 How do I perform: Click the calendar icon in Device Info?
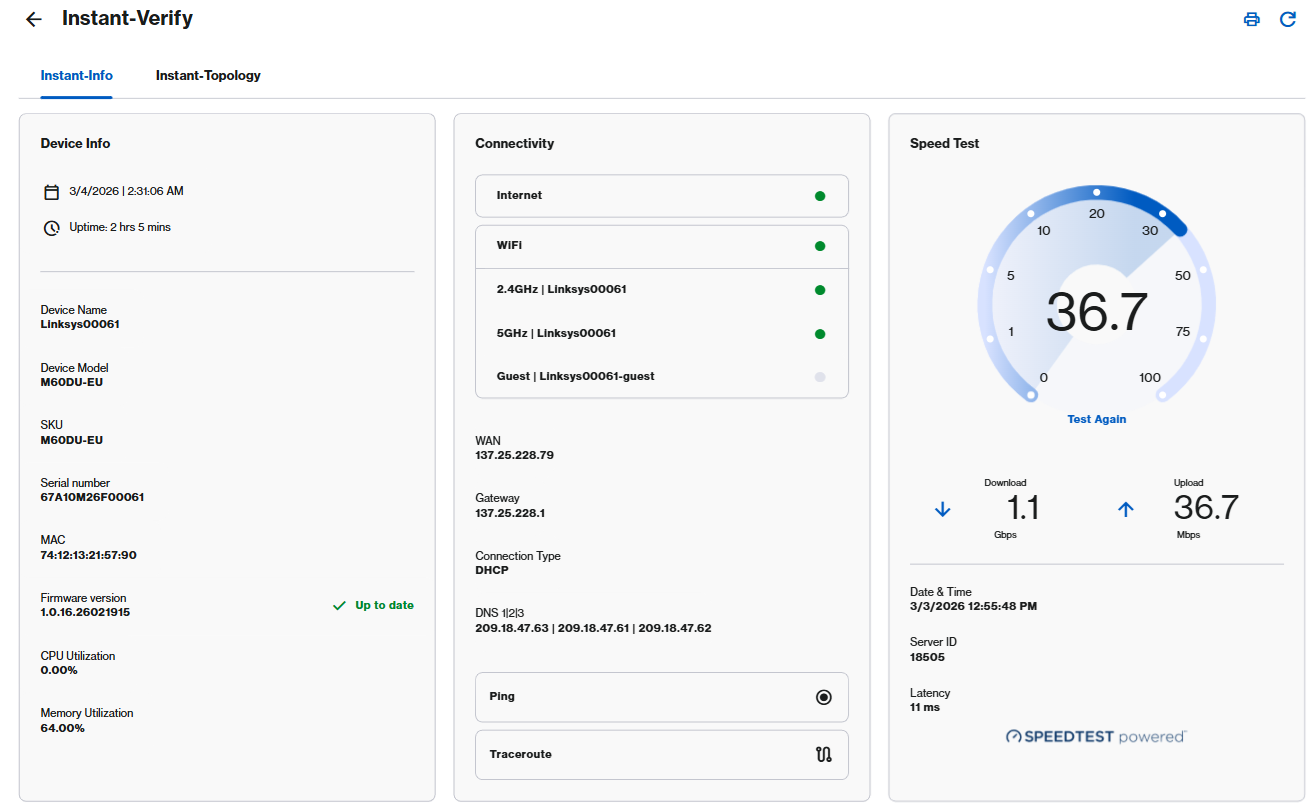point(51,190)
